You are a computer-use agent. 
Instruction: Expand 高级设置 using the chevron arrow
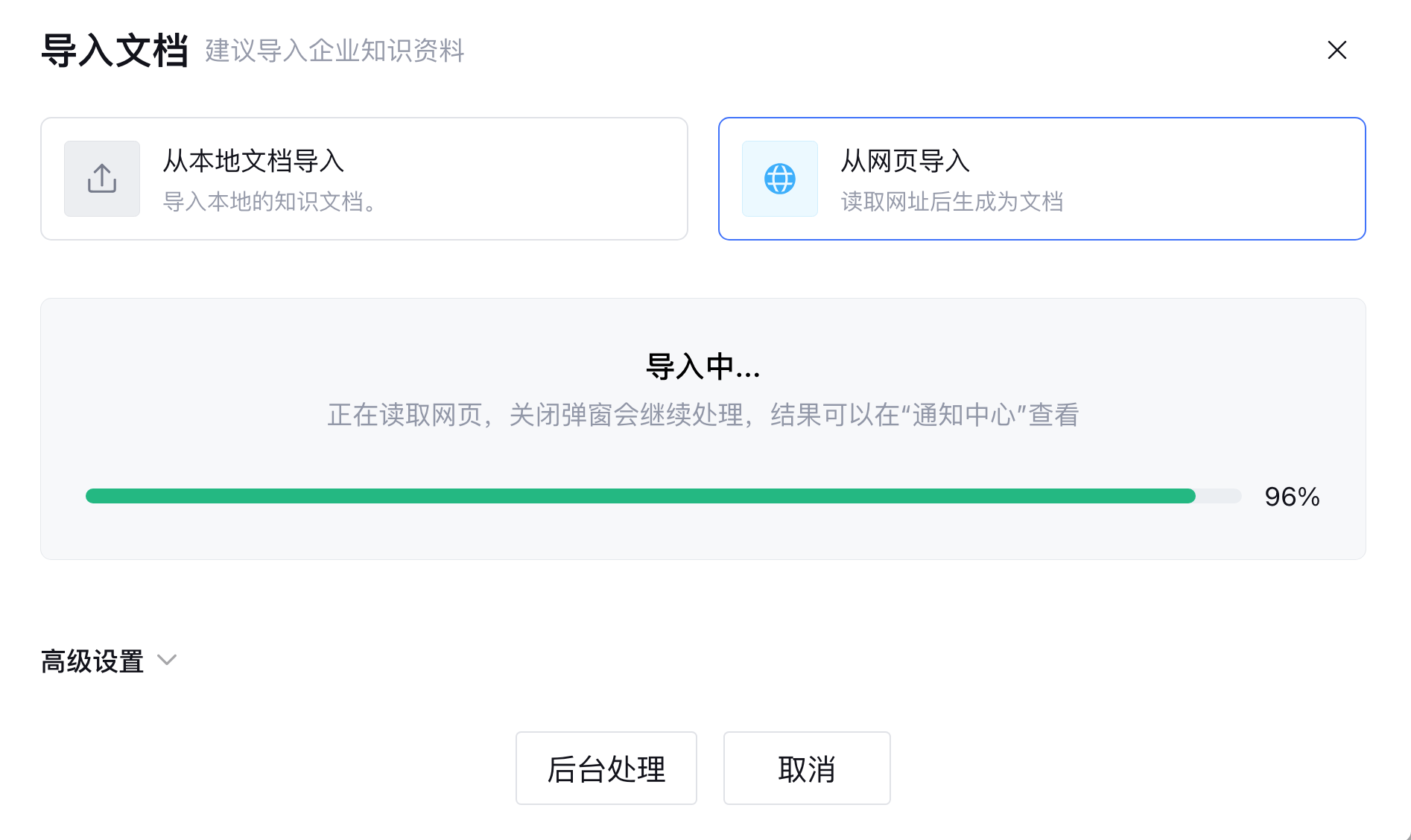(167, 661)
